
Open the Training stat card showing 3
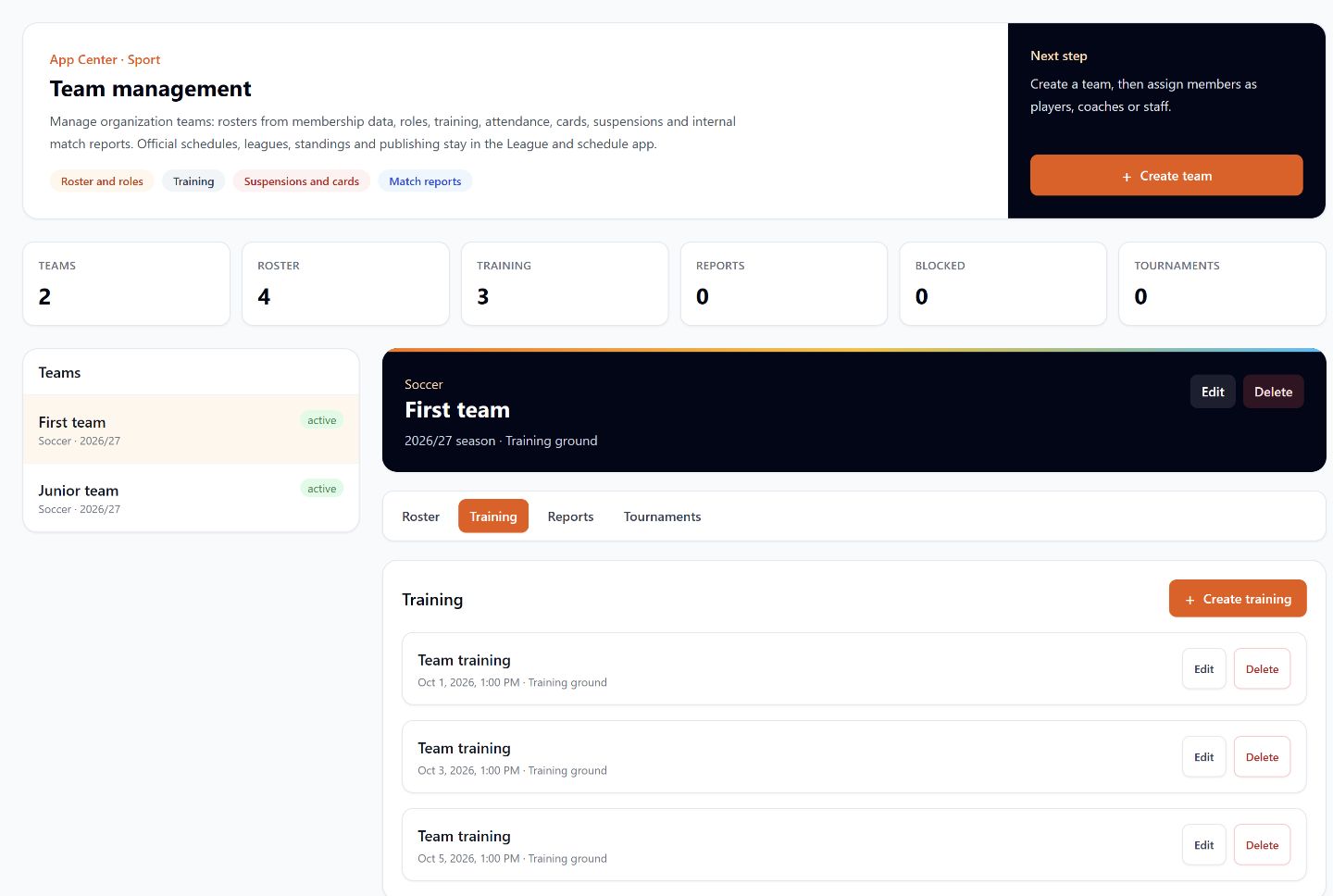click(x=565, y=283)
